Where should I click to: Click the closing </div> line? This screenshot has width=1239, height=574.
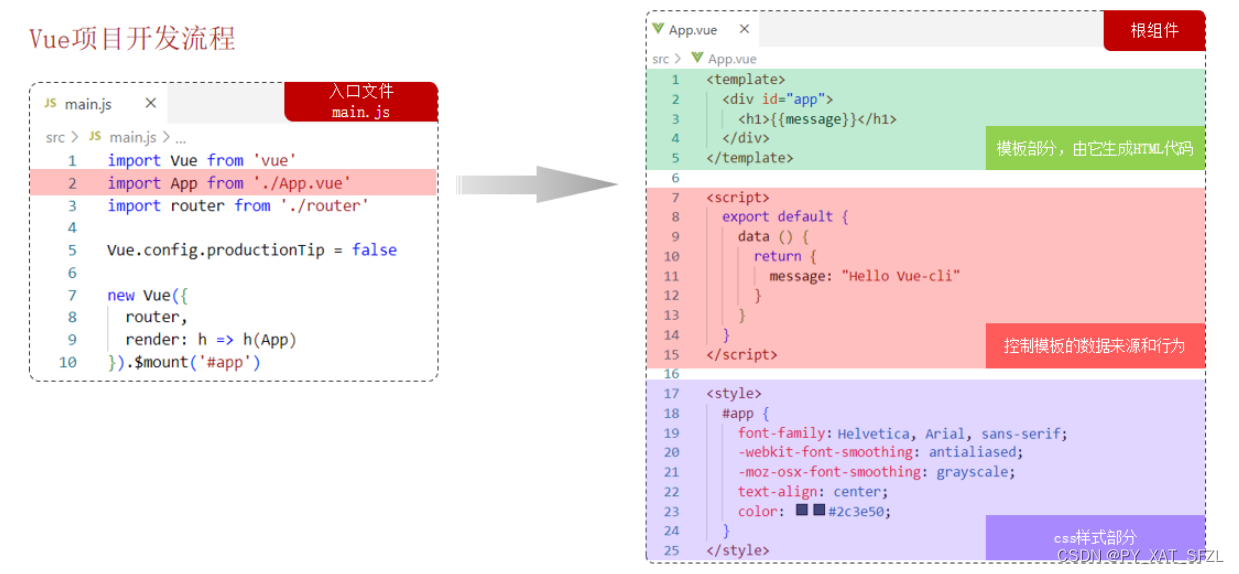[746, 138]
